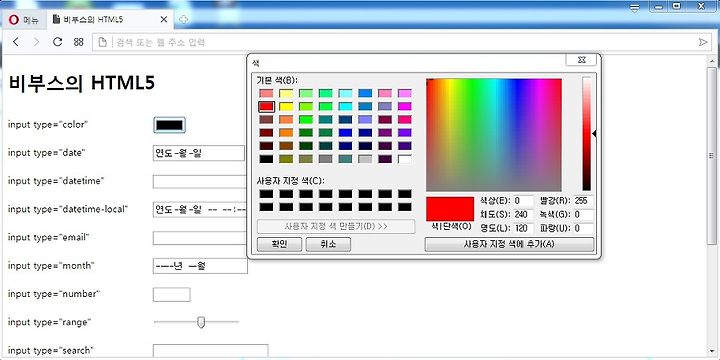
Task: Reload the page with refresh icon
Action: click(57, 42)
